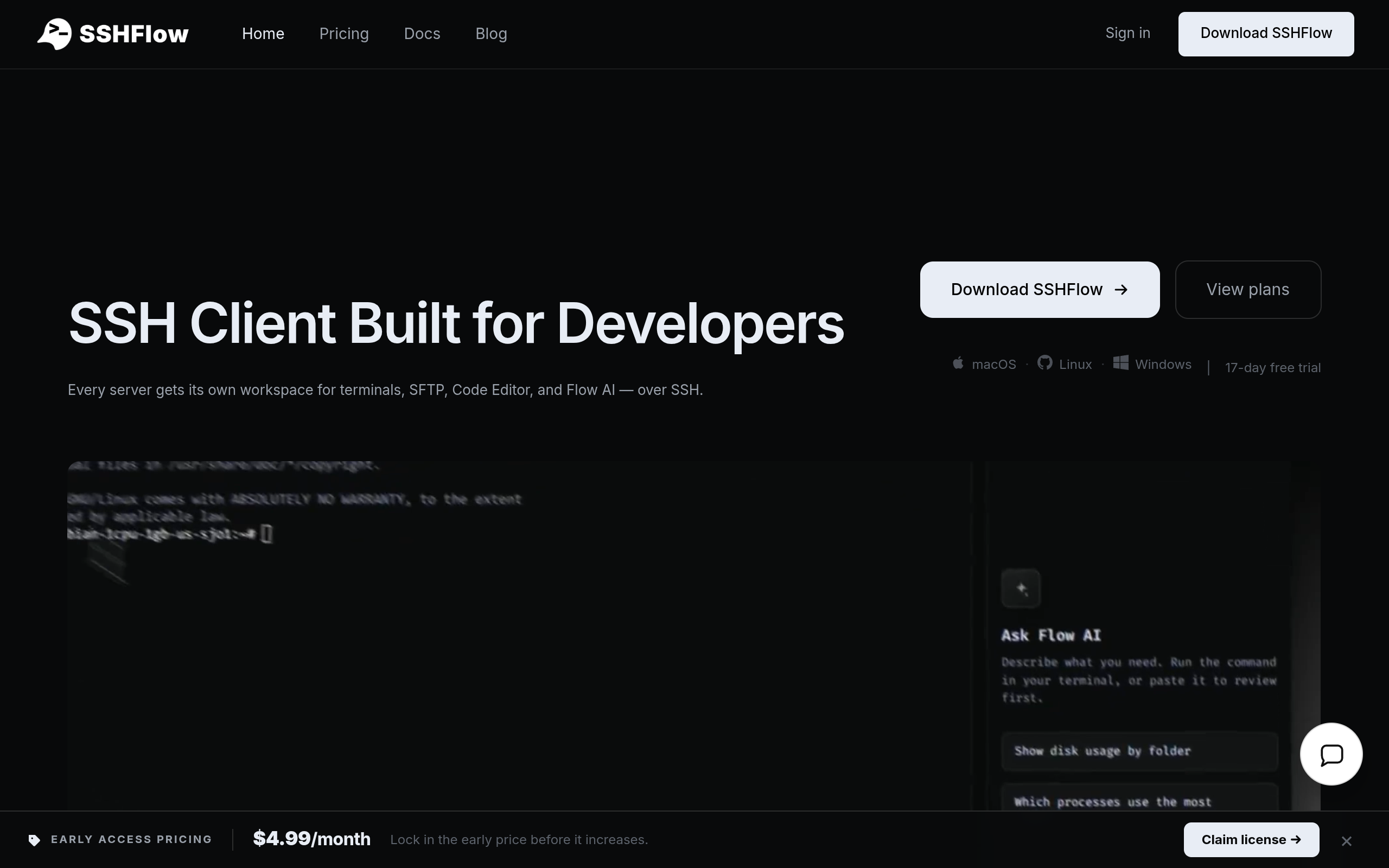Dismiss the early access pricing banner
The height and width of the screenshot is (868, 1389).
coord(1347,841)
